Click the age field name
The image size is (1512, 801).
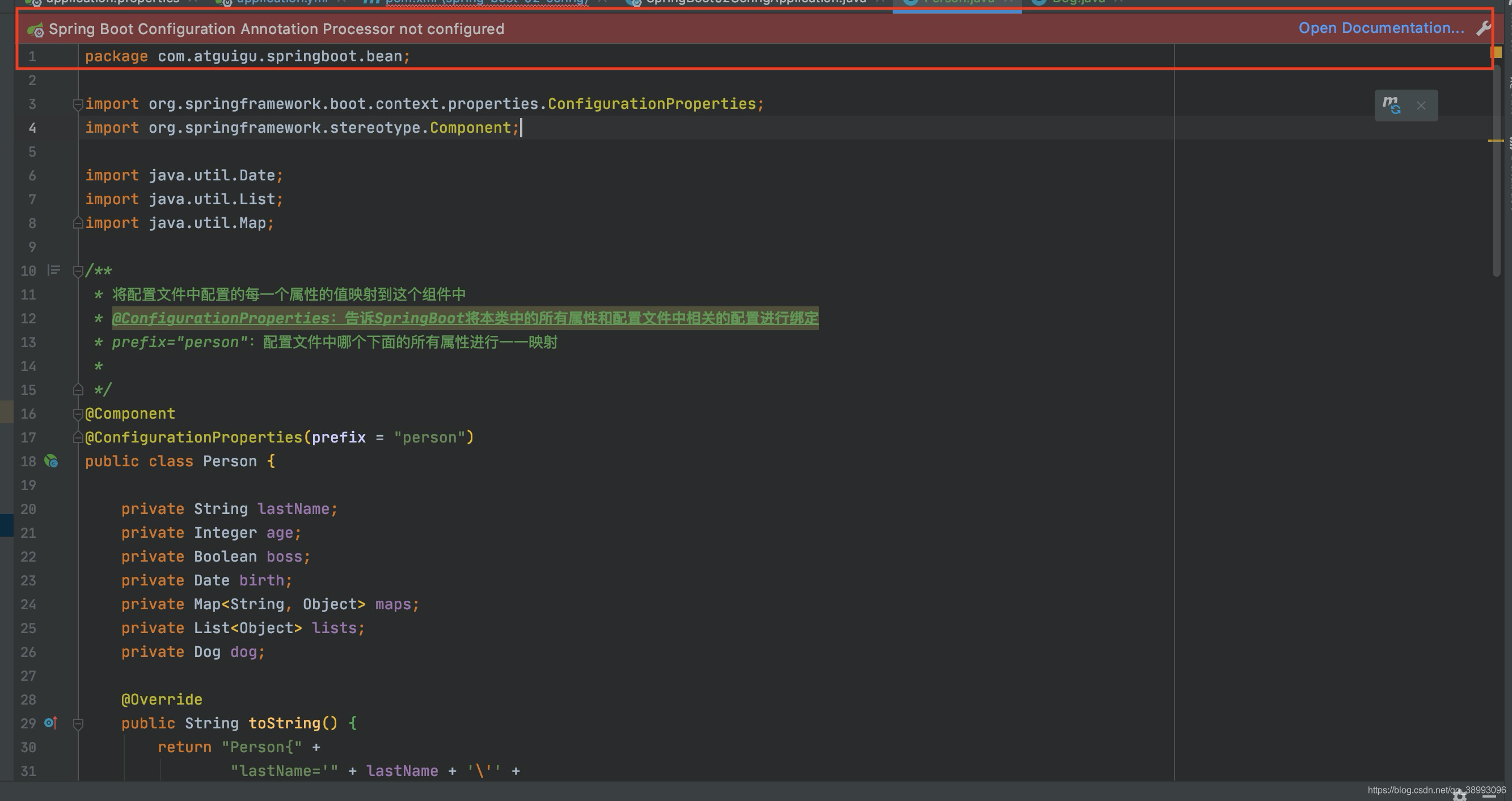[280, 533]
